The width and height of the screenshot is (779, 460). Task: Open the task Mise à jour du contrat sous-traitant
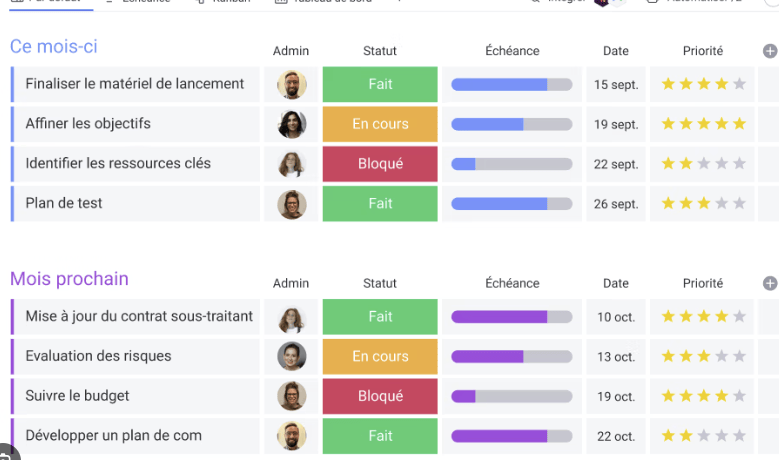click(x=139, y=316)
